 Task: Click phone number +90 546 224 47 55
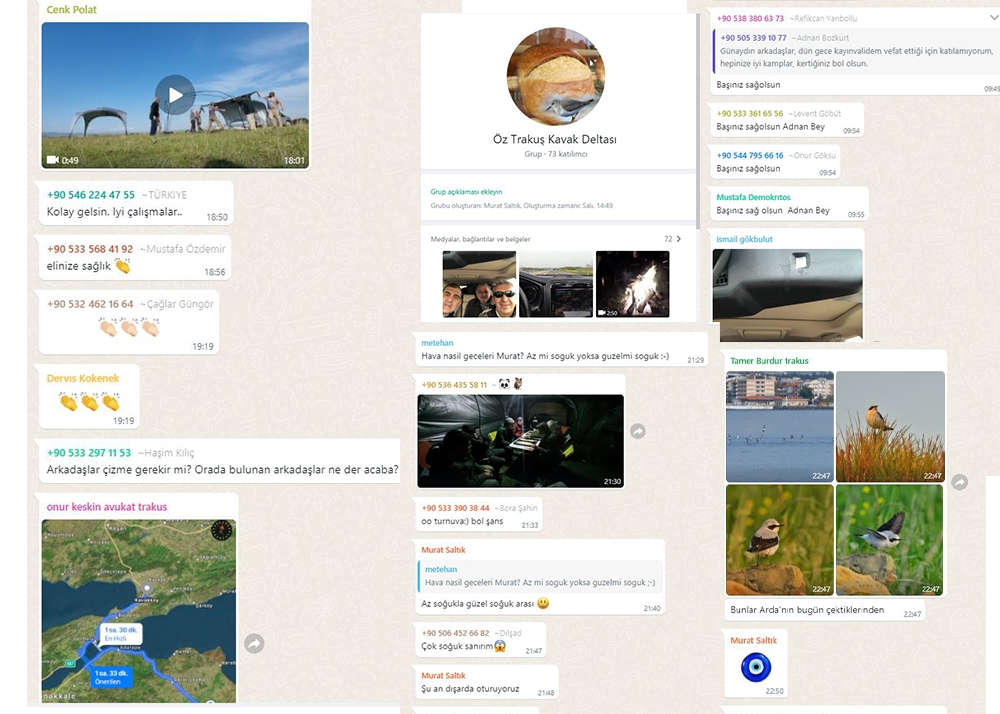pos(91,195)
